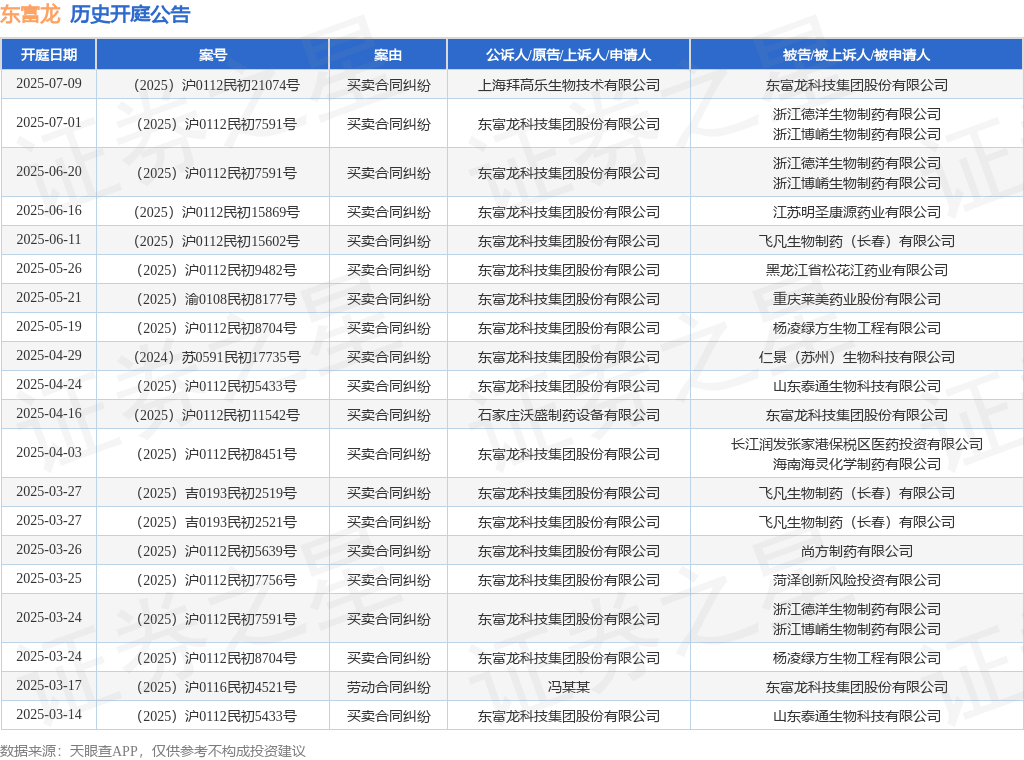Select case number (2025)沪0112民初15602号
Image resolution: width=1024 pixels, height=760 pixels.
(217, 241)
